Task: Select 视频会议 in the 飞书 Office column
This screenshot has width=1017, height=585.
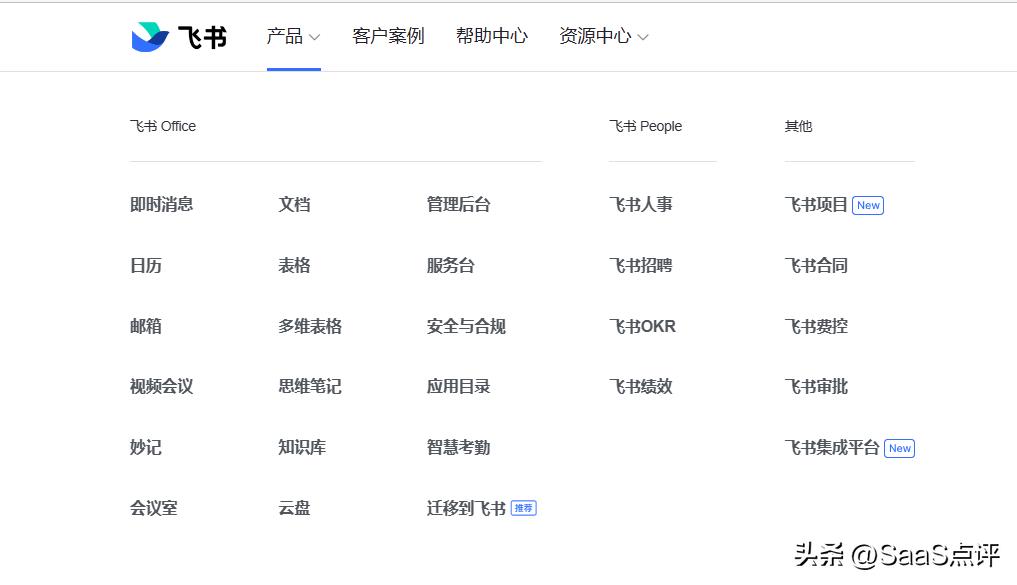Action: click(160, 386)
